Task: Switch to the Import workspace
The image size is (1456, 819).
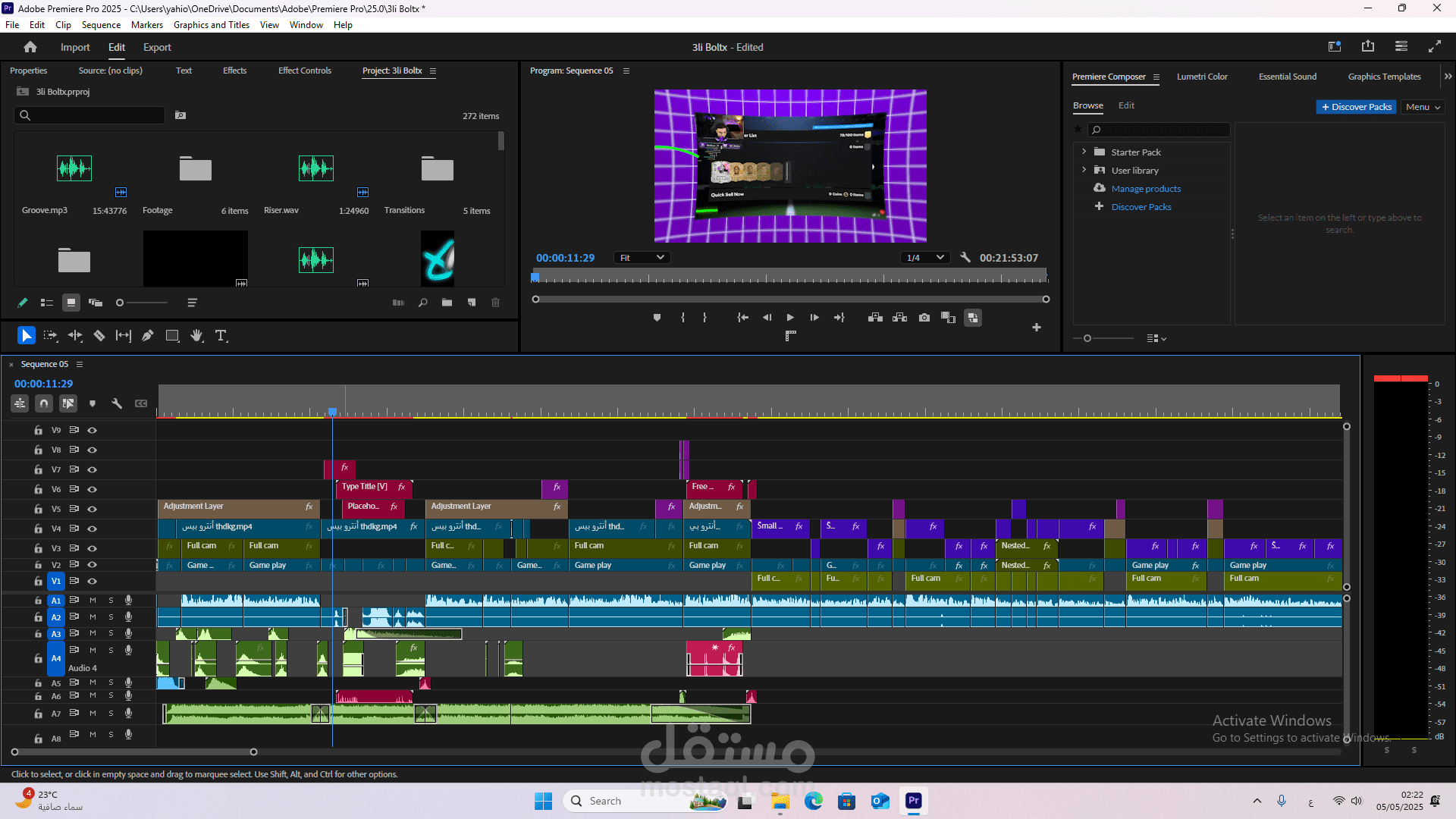Action: pos(75,47)
